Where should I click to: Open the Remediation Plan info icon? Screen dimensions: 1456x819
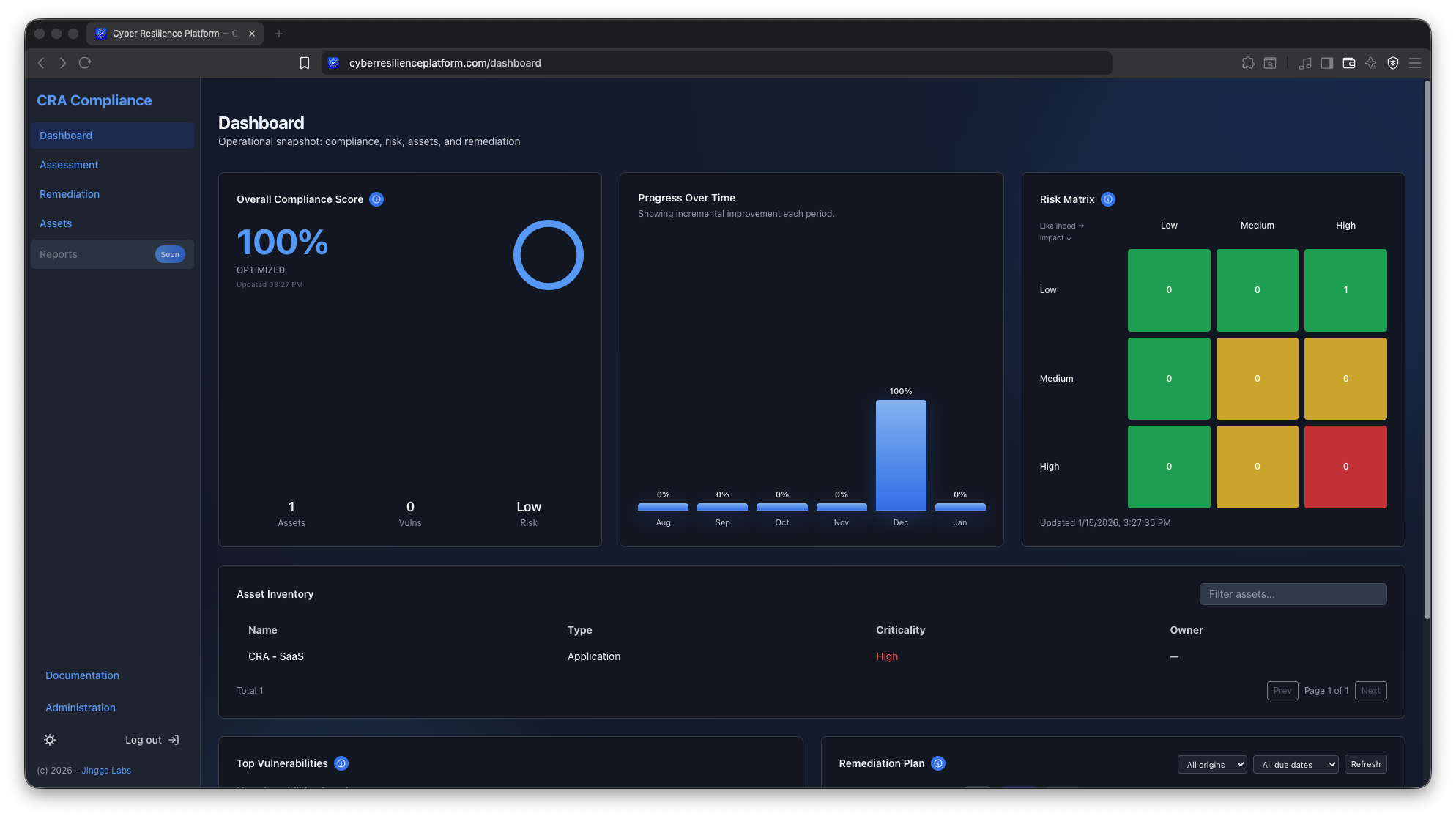[938, 763]
